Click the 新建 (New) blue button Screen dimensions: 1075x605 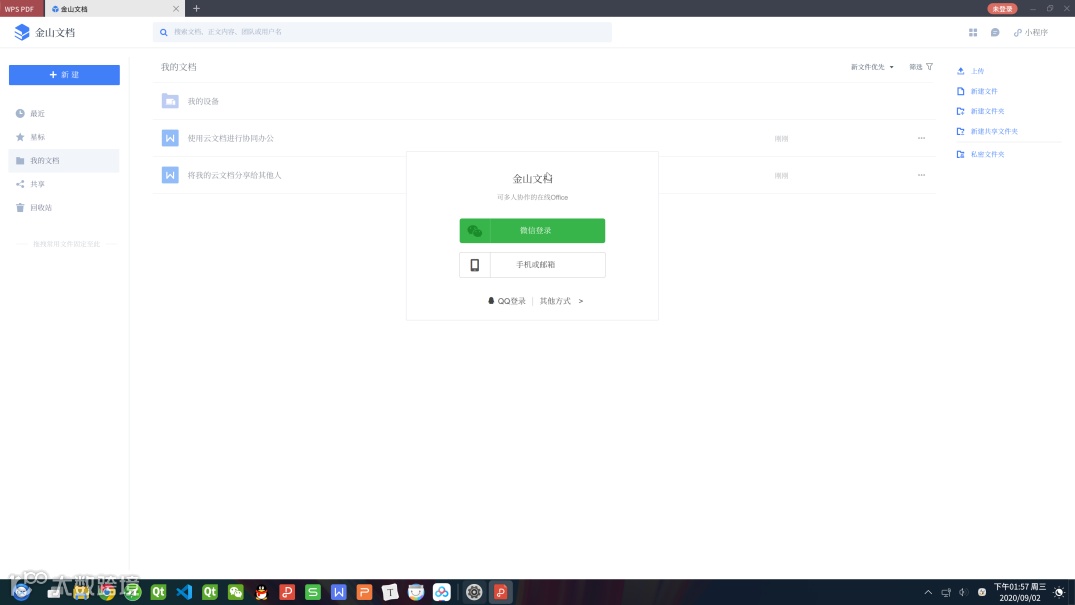[64, 75]
